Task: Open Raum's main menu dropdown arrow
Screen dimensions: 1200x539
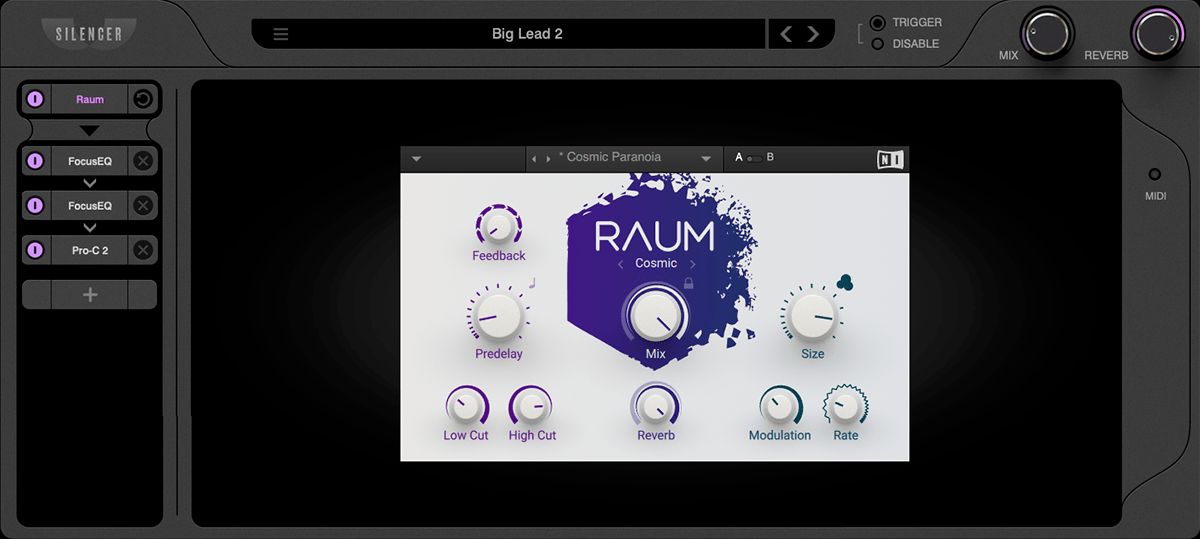Action: tap(417, 158)
